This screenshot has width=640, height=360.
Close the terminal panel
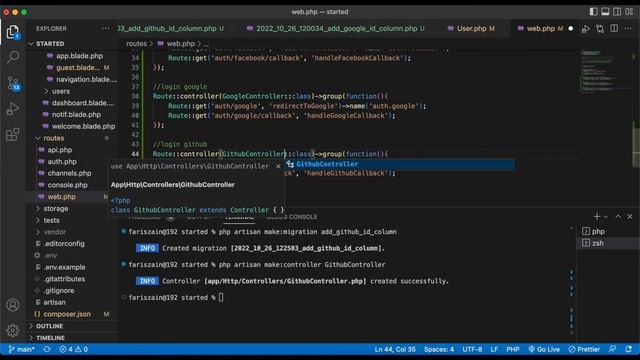(x=630, y=216)
